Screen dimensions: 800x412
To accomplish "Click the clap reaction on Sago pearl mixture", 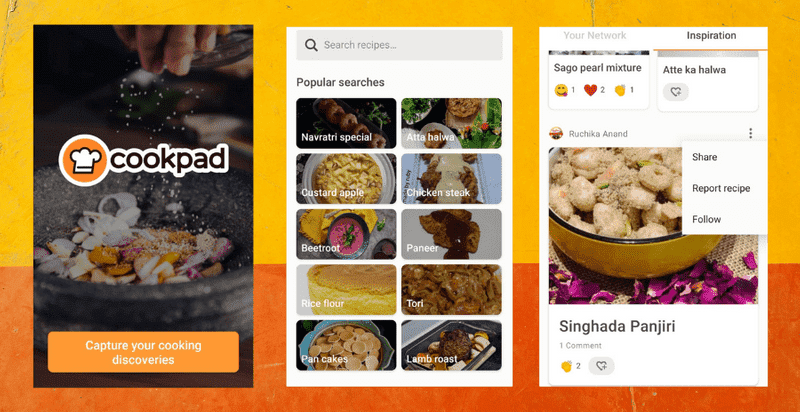I will point(620,90).
